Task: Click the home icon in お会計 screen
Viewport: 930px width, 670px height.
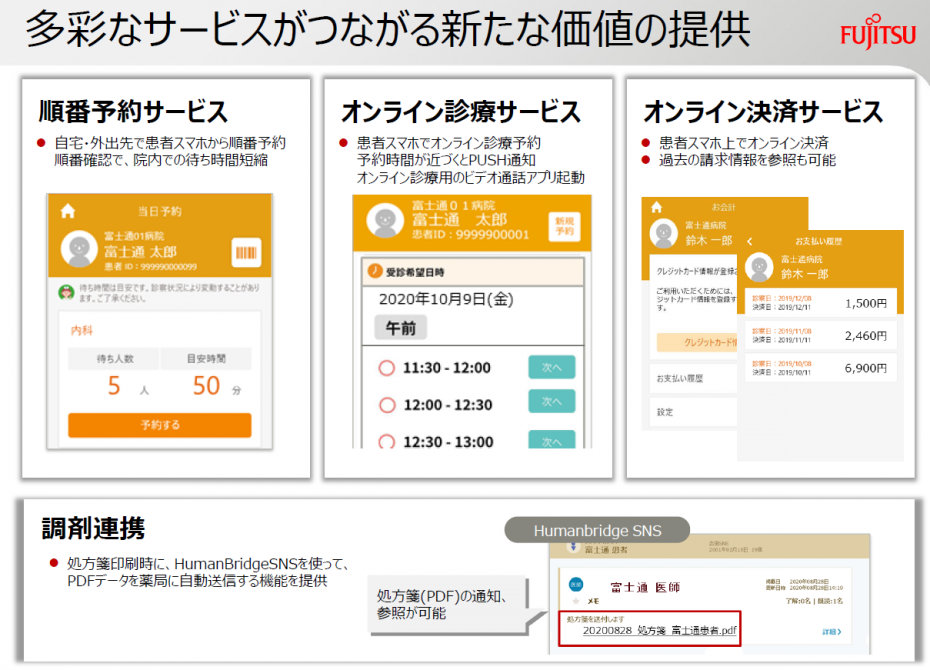Action: [656, 207]
